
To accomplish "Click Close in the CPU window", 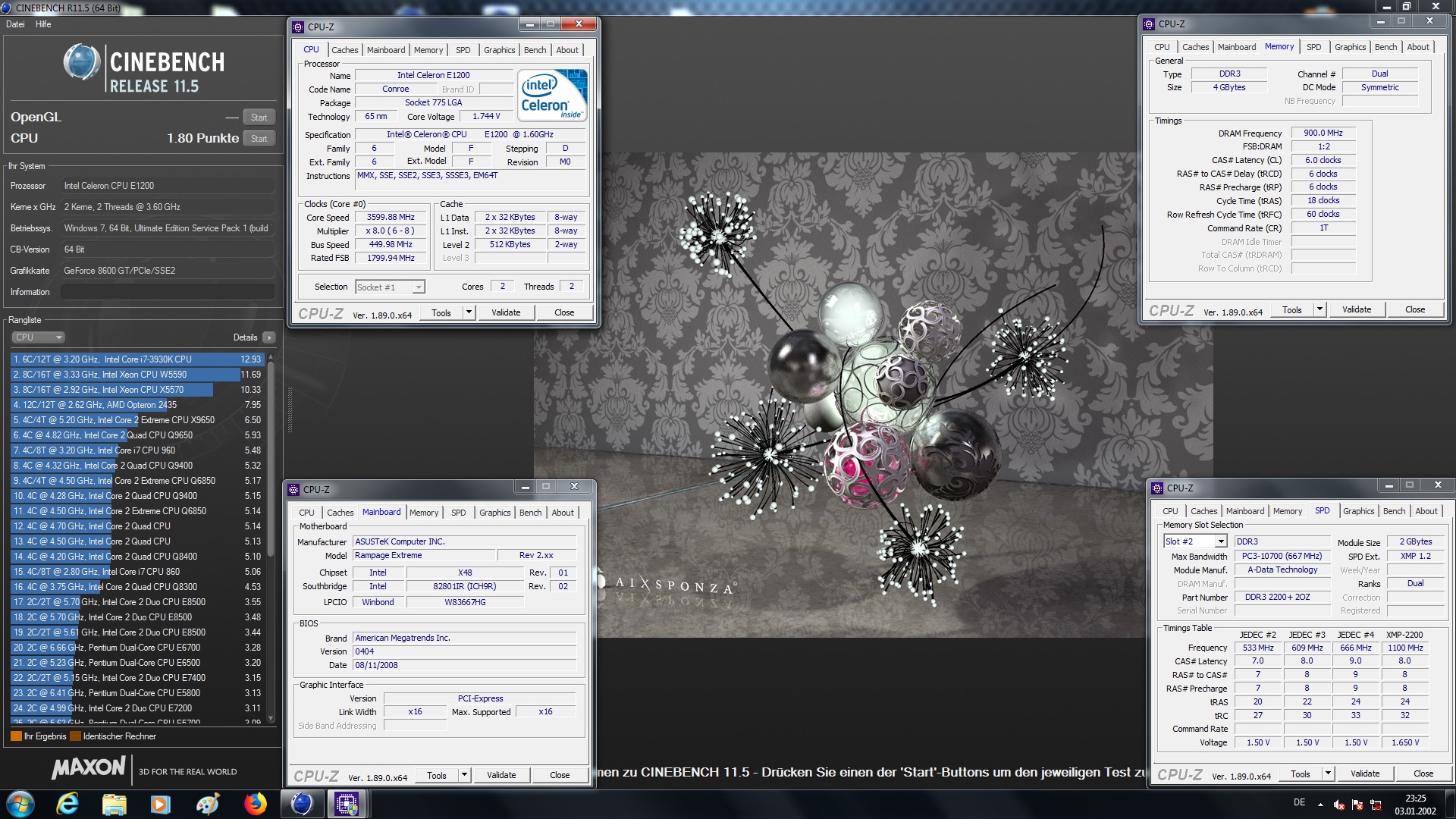I will (x=564, y=312).
